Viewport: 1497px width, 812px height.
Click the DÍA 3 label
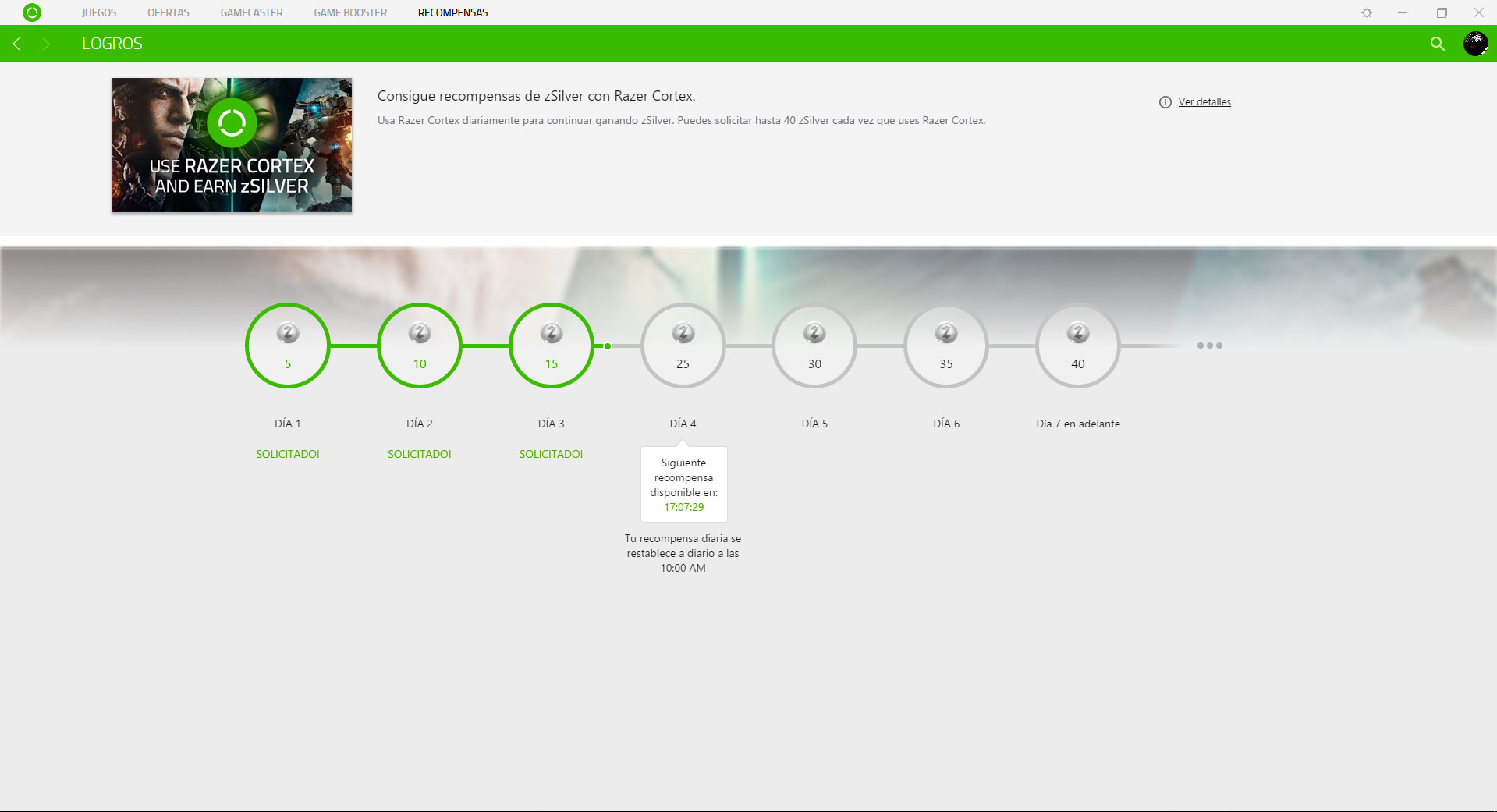pos(552,424)
